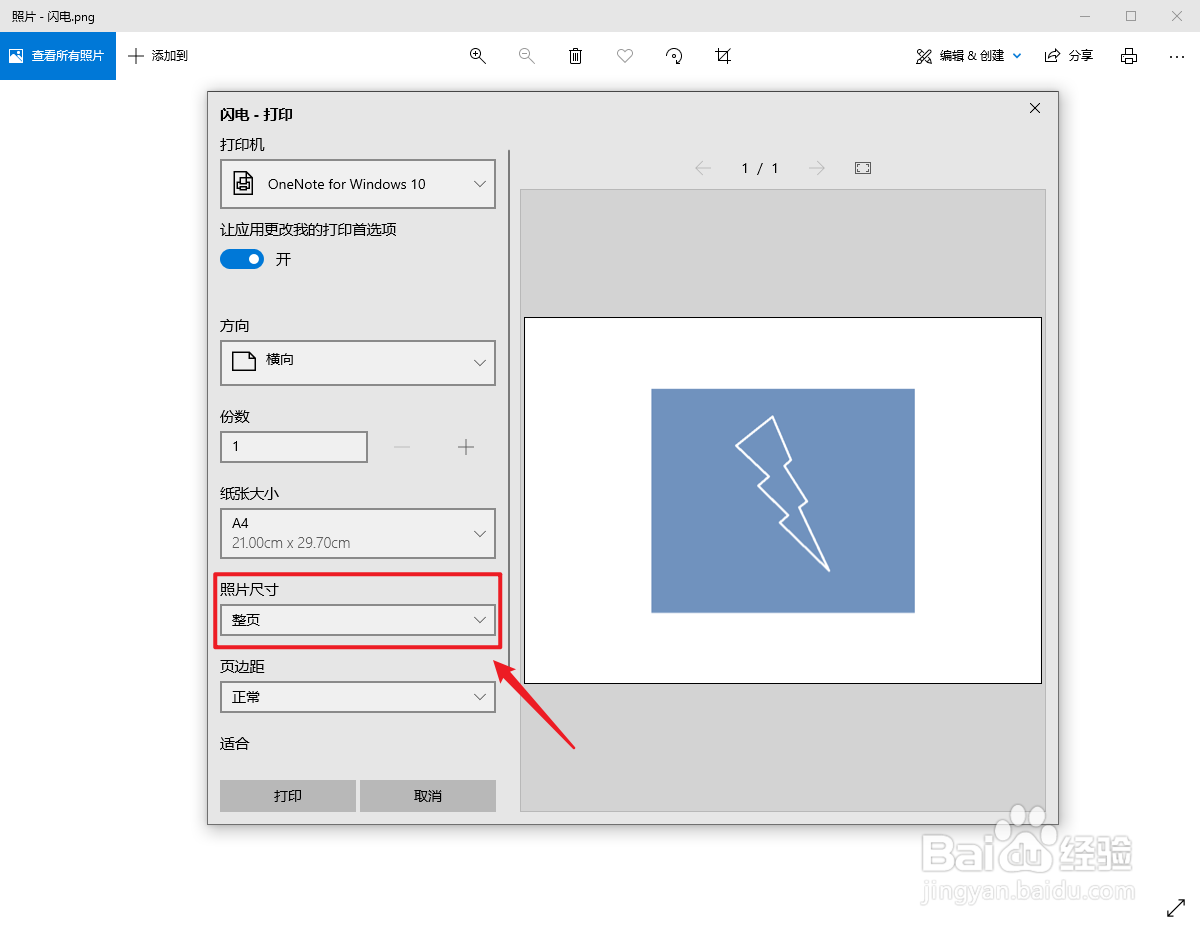Screen dimensions: 1200x932
Task: Decrease copies with minus button
Action: [x=402, y=447]
